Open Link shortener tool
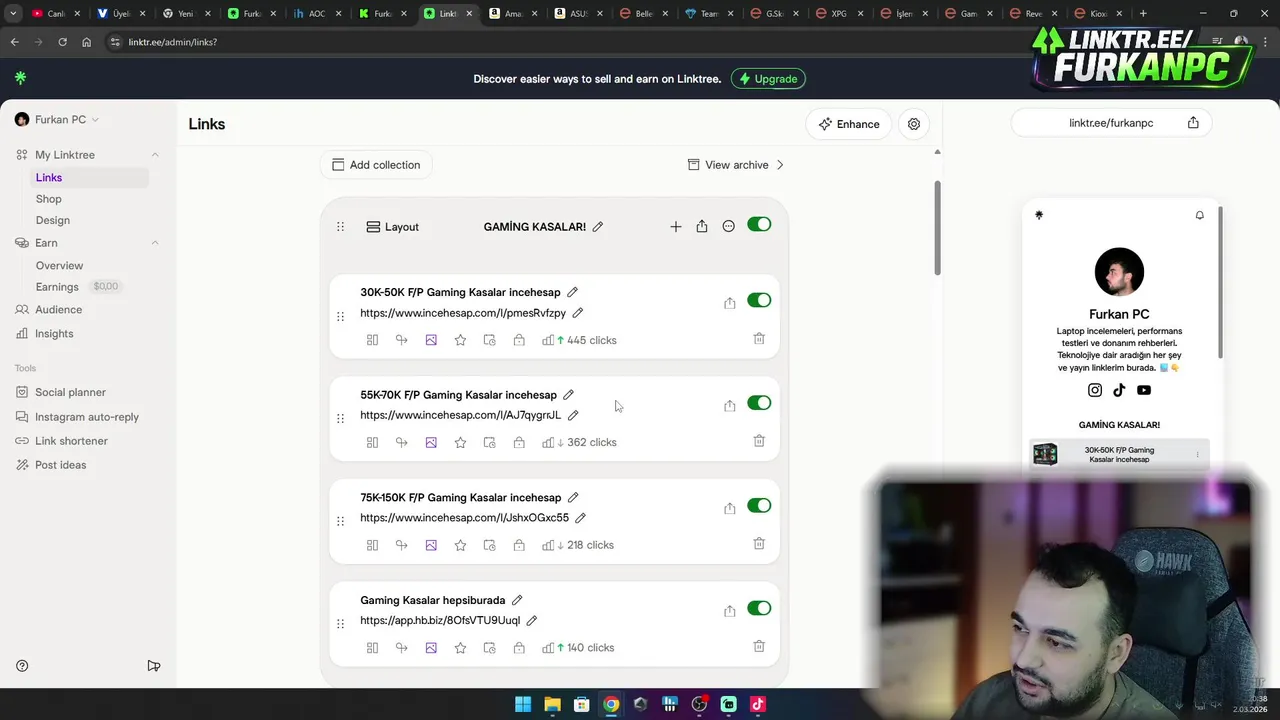 (71, 441)
